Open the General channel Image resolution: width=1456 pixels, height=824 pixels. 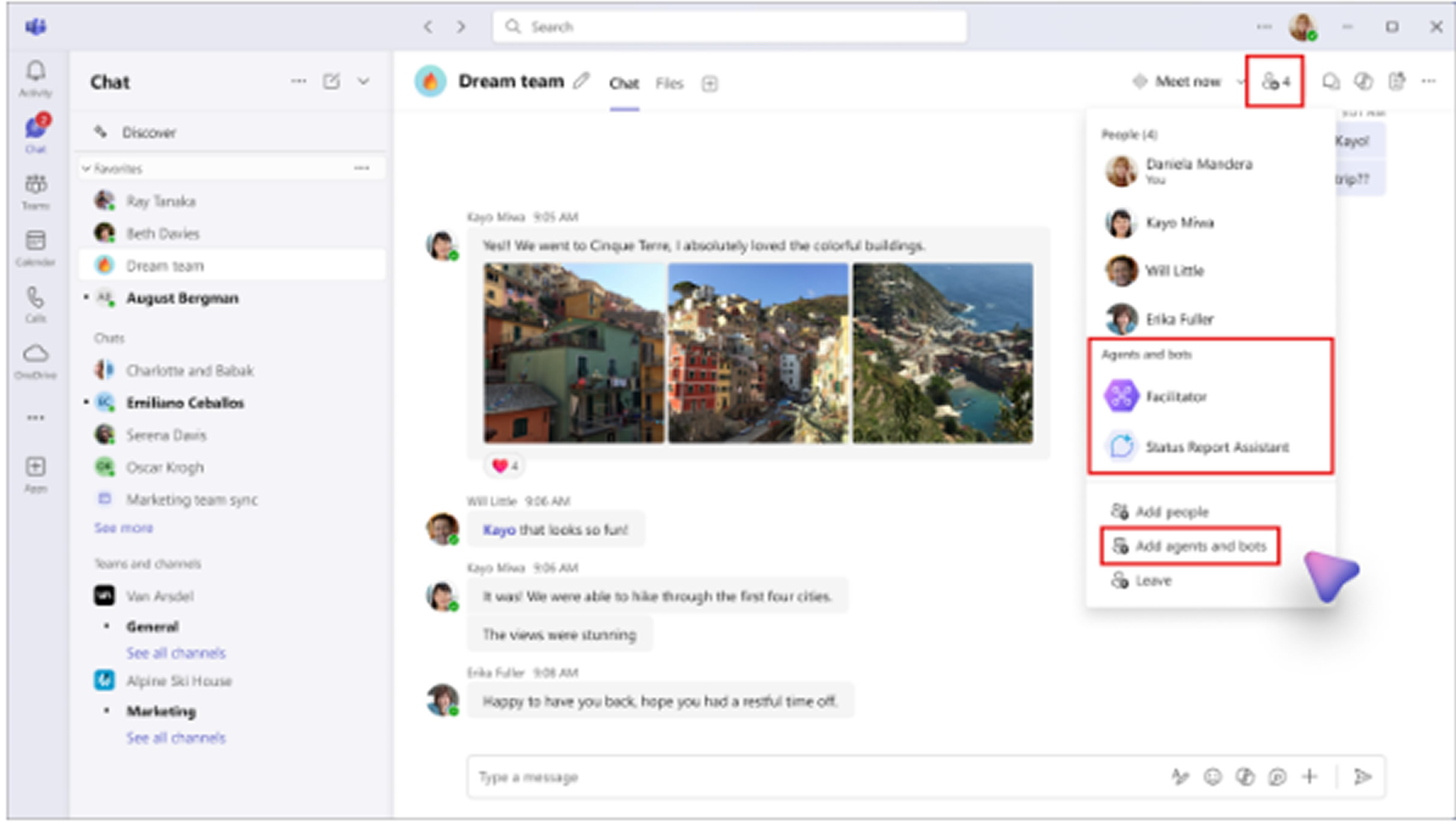(x=152, y=626)
